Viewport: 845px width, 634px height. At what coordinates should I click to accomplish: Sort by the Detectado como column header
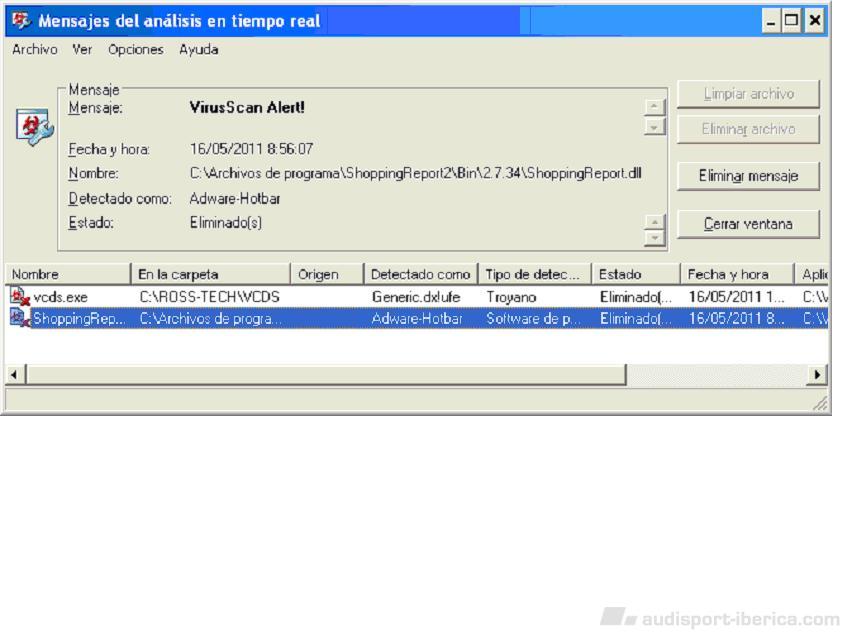click(421, 274)
